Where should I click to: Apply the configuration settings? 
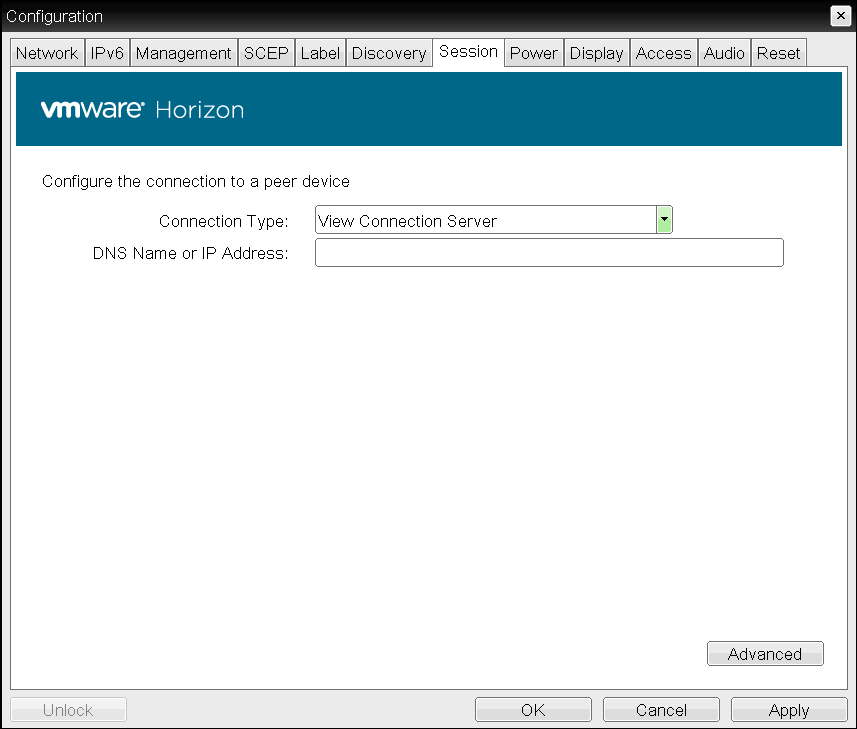789,710
